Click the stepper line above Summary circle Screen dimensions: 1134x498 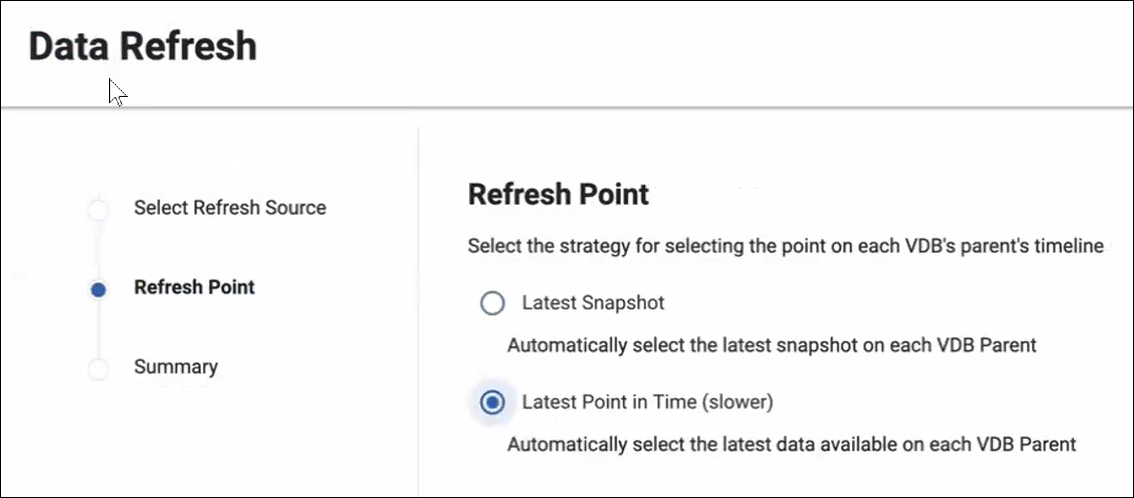coord(98,330)
